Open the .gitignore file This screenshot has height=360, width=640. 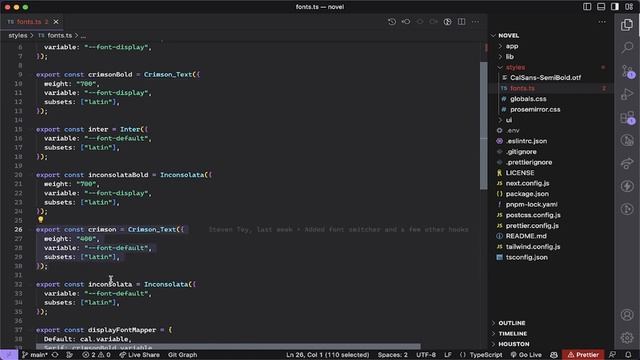[521, 151]
